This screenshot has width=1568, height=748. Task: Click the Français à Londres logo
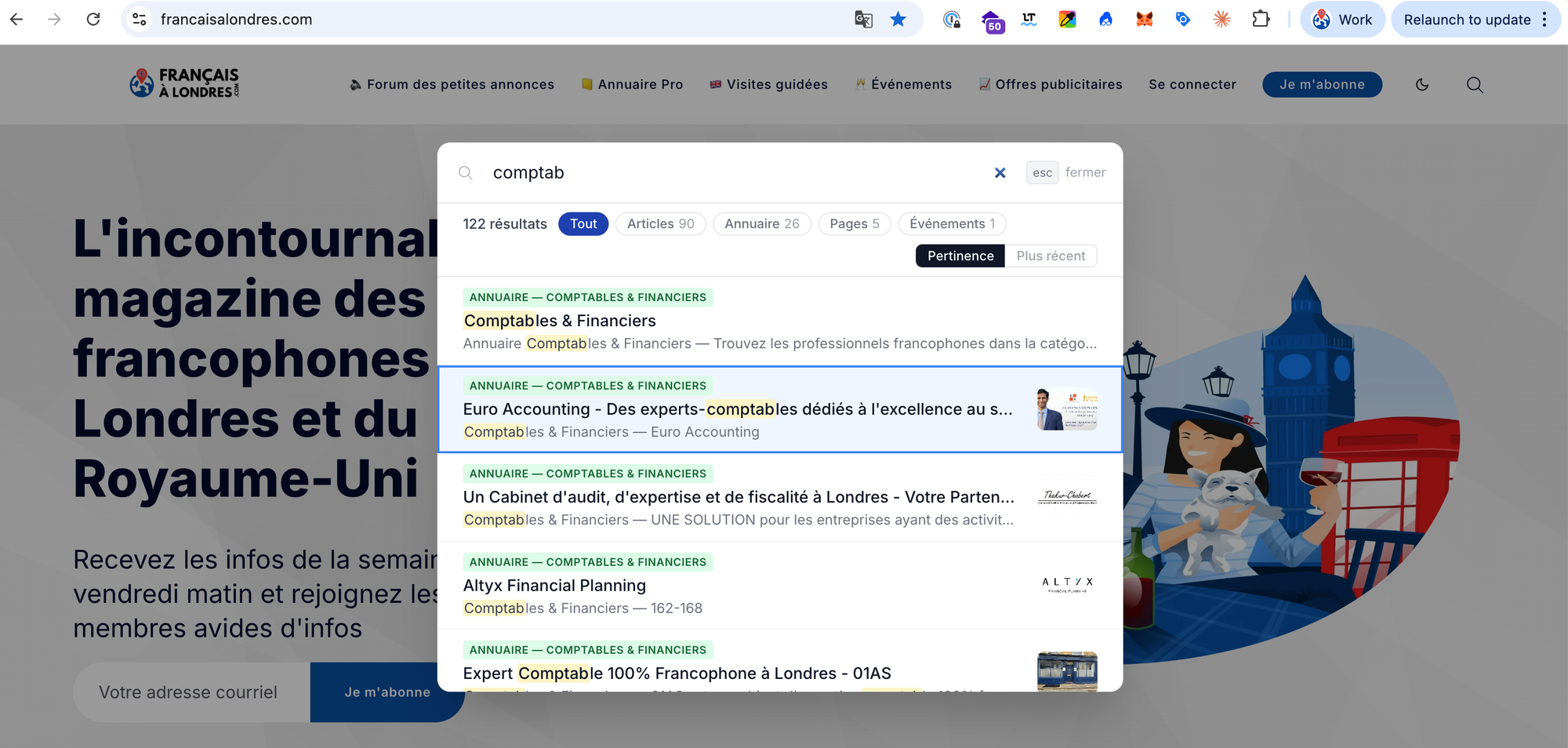click(185, 83)
